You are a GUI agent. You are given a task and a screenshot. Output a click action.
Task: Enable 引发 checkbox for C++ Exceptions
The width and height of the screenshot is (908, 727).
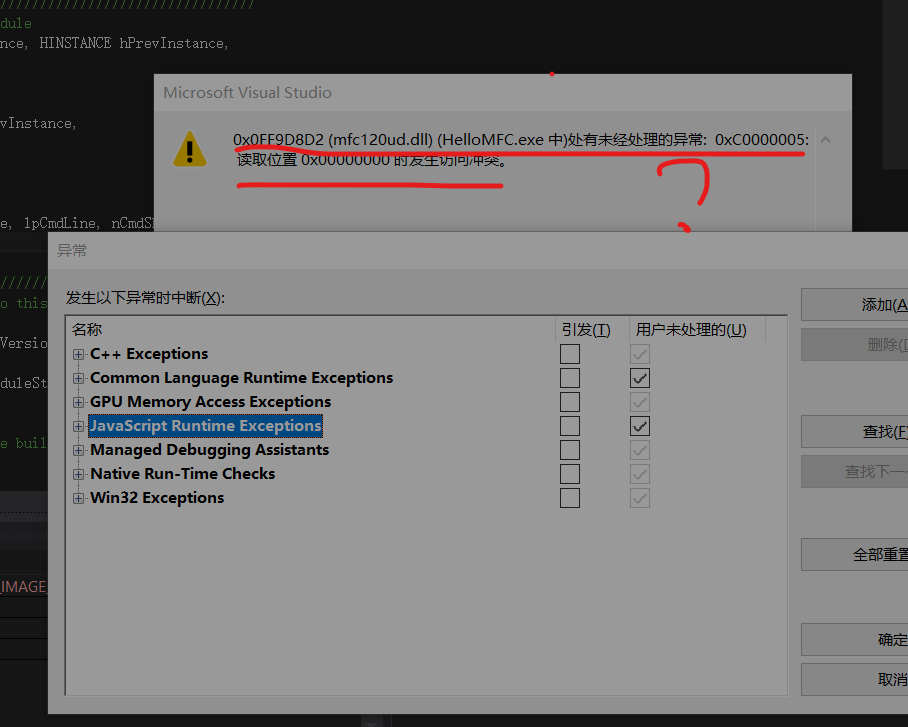tap(570, 354)
